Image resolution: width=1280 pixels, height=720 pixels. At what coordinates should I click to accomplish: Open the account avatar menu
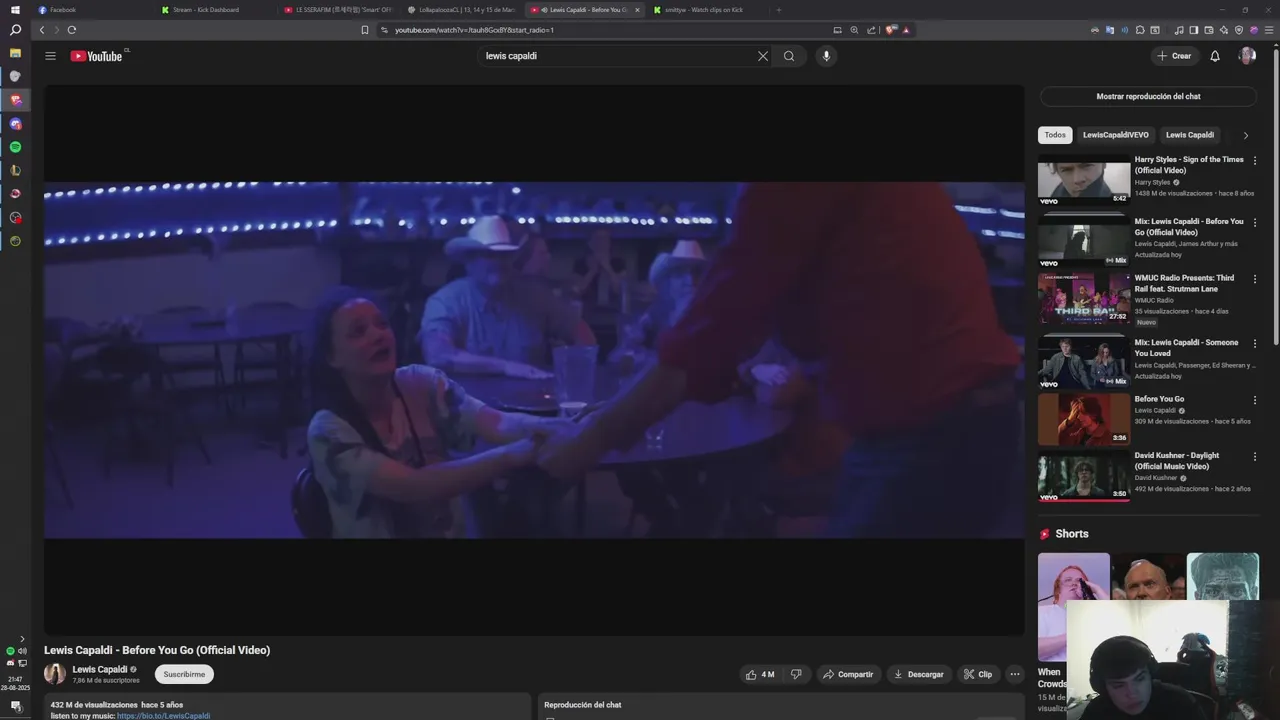pyautogui.click(x=1247, y=56)
